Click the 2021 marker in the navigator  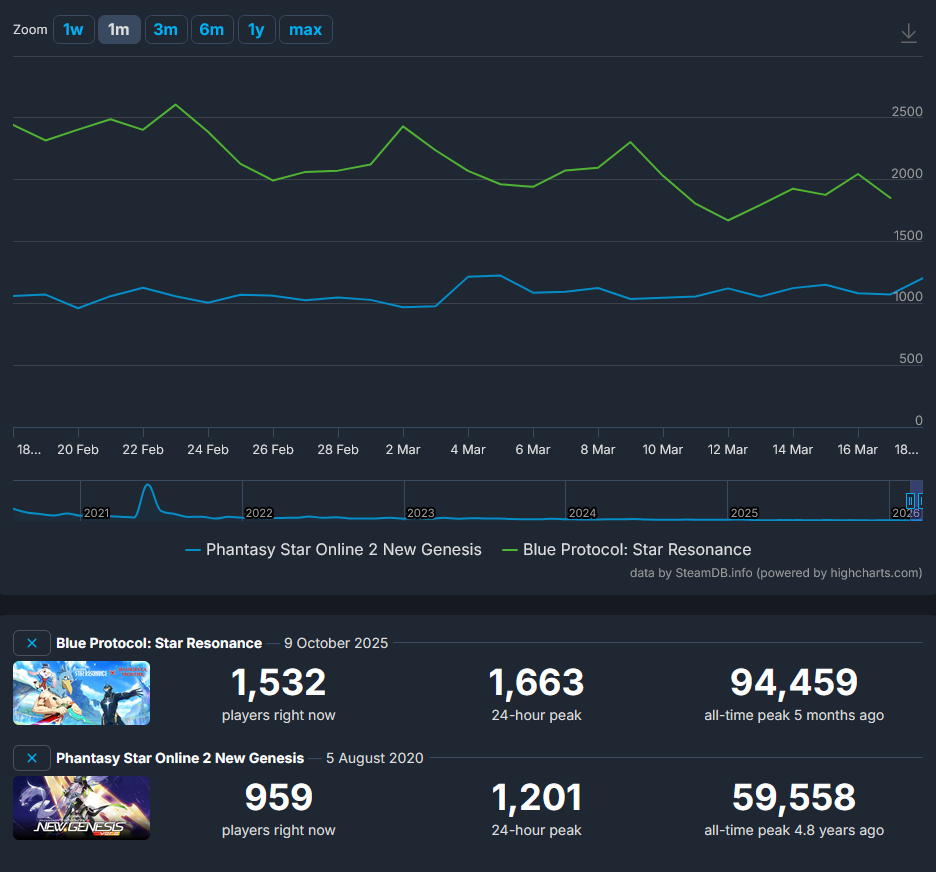[x=96, y=513]
